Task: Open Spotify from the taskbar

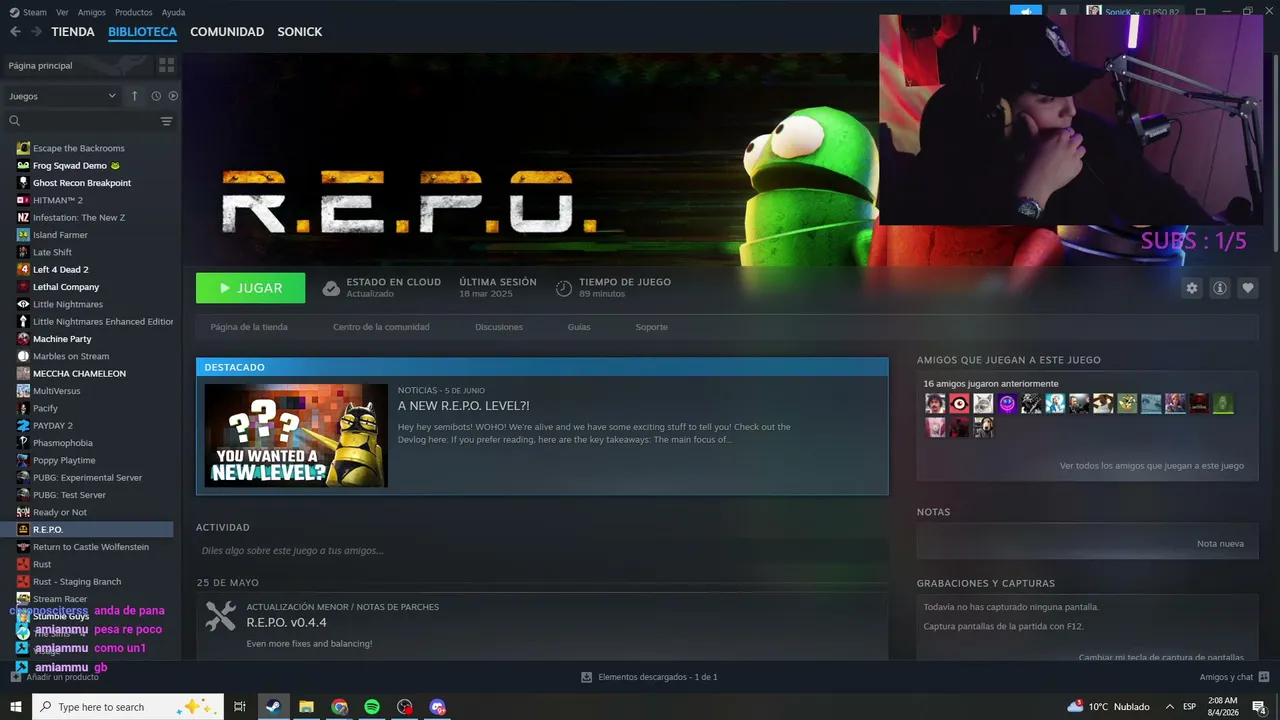Action: point(372,707)
